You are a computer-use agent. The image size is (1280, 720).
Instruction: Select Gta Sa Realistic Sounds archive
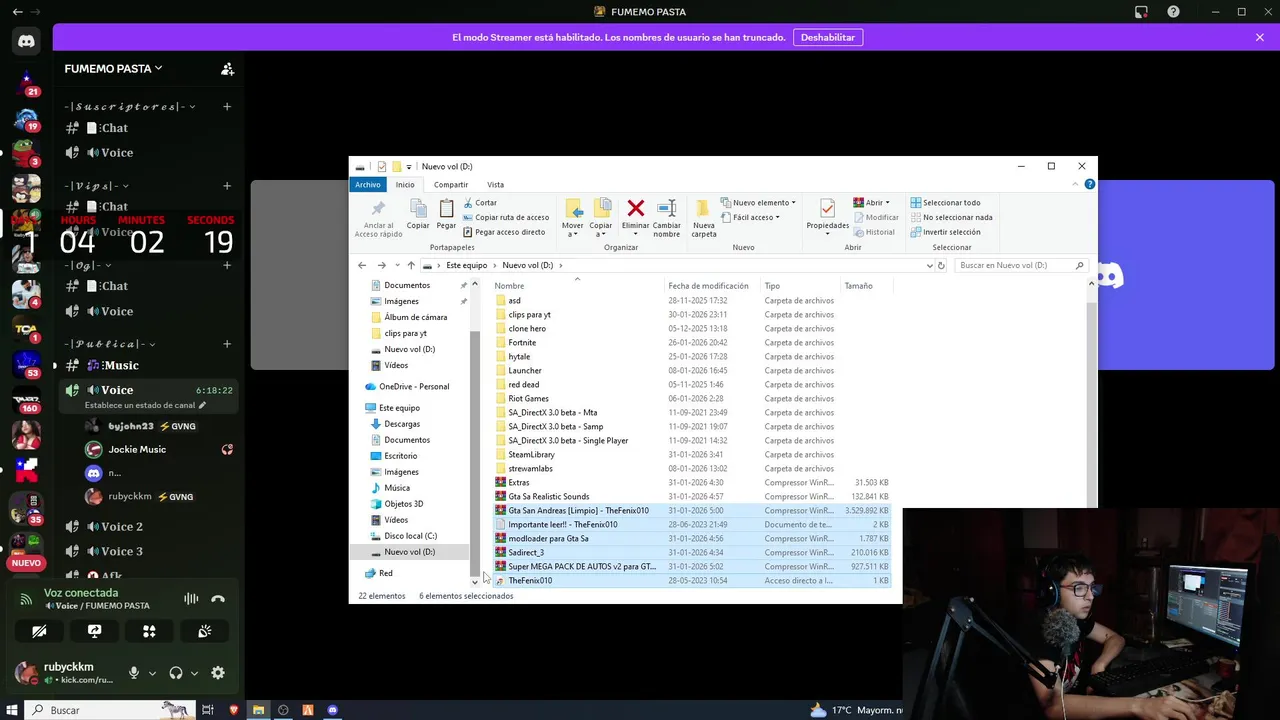pos(548,497)
